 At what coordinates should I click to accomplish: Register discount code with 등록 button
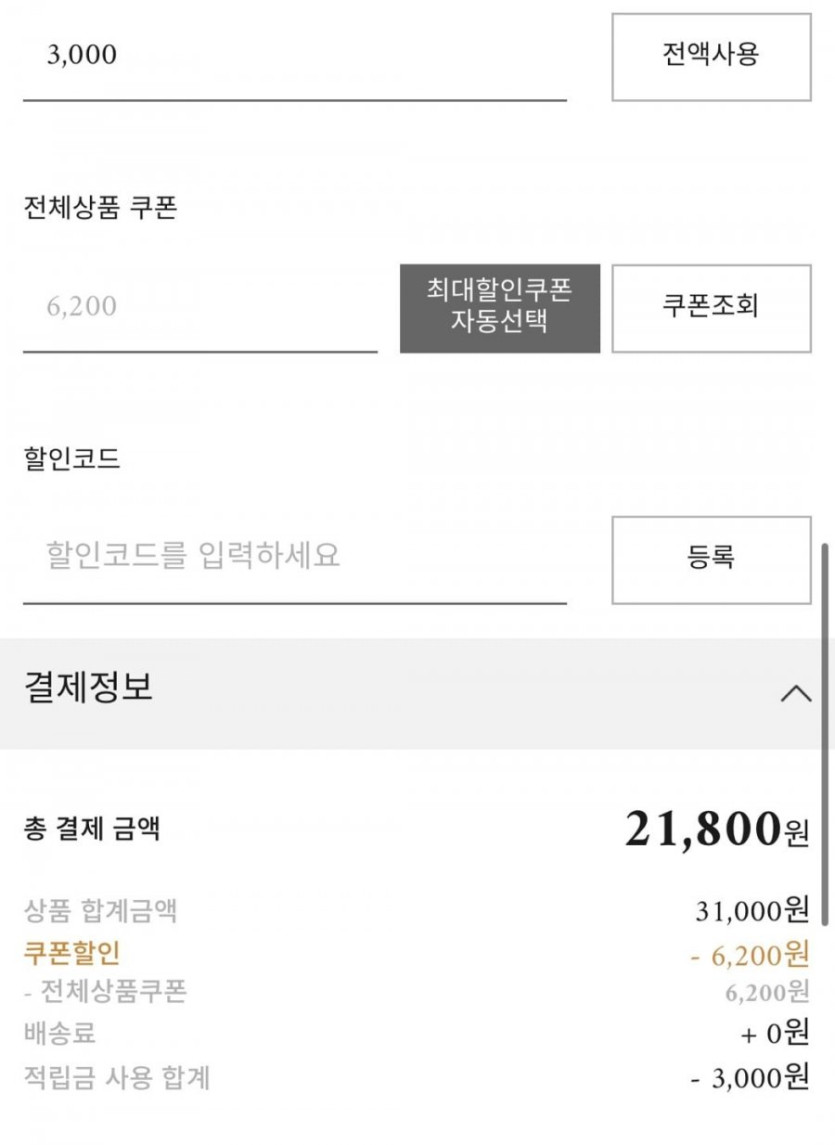[711, 559]
